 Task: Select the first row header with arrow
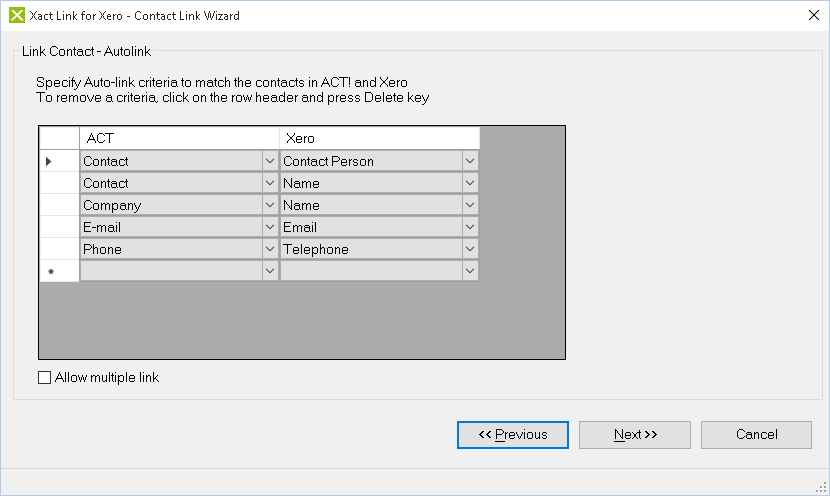(59, 161)
